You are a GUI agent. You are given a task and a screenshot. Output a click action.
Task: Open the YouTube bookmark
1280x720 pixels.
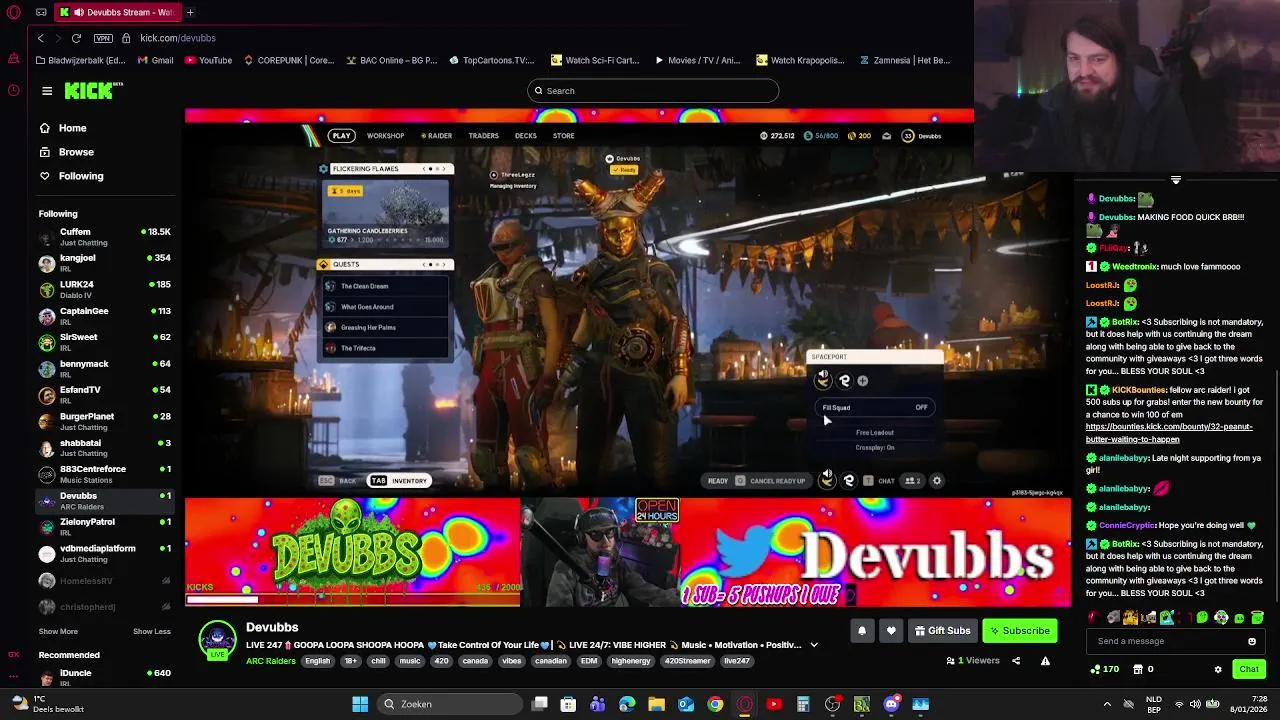point(208,60)
